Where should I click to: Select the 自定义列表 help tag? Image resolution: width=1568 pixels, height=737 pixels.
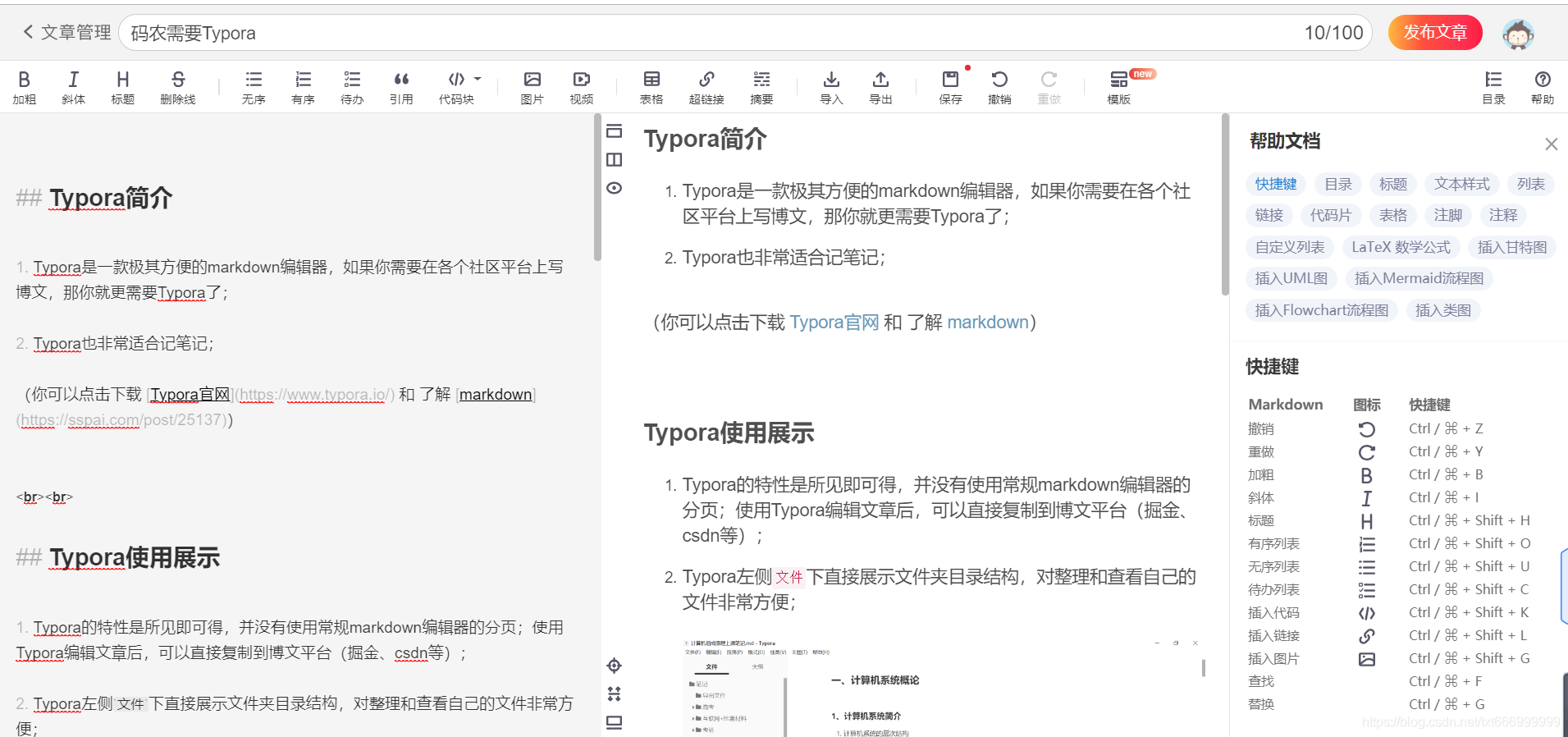1290,247
